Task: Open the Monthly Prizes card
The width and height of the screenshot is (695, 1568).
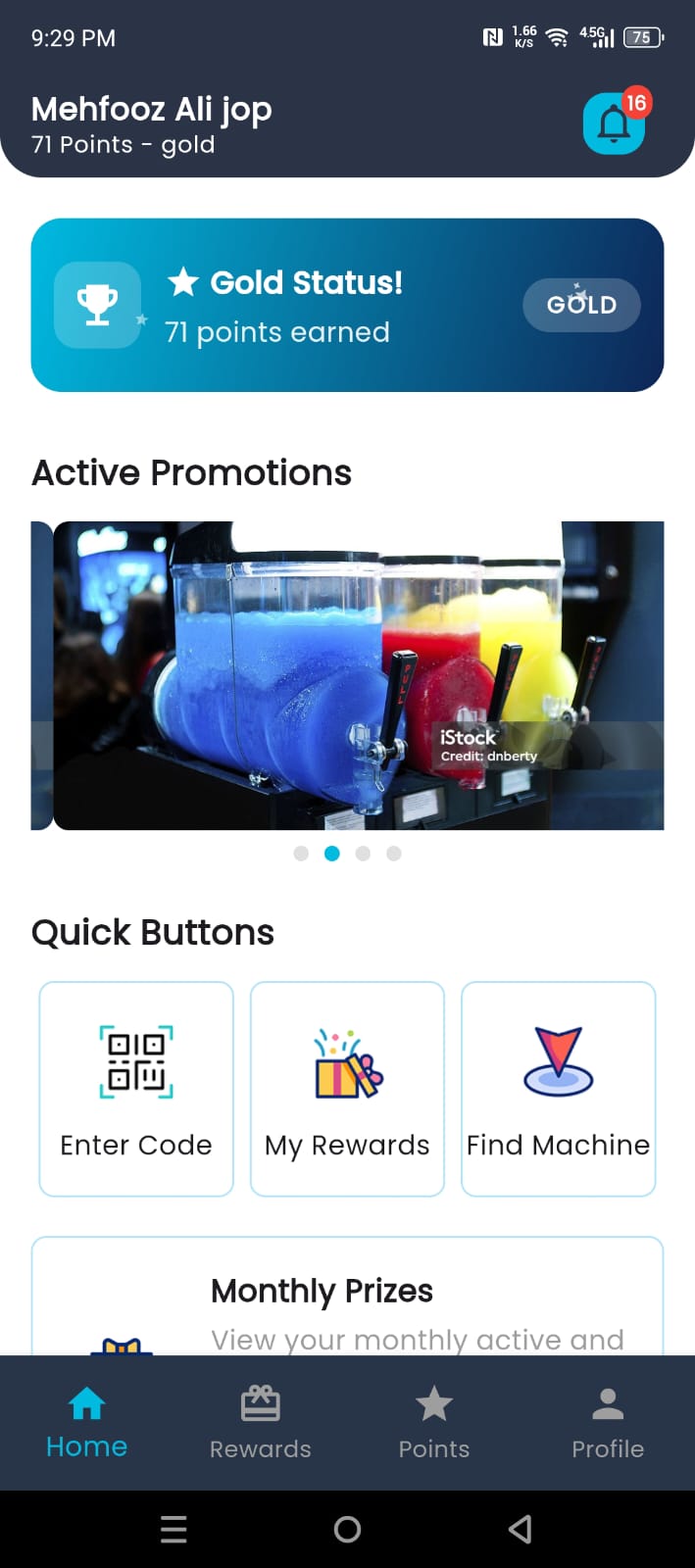Action: point(348,1297)
